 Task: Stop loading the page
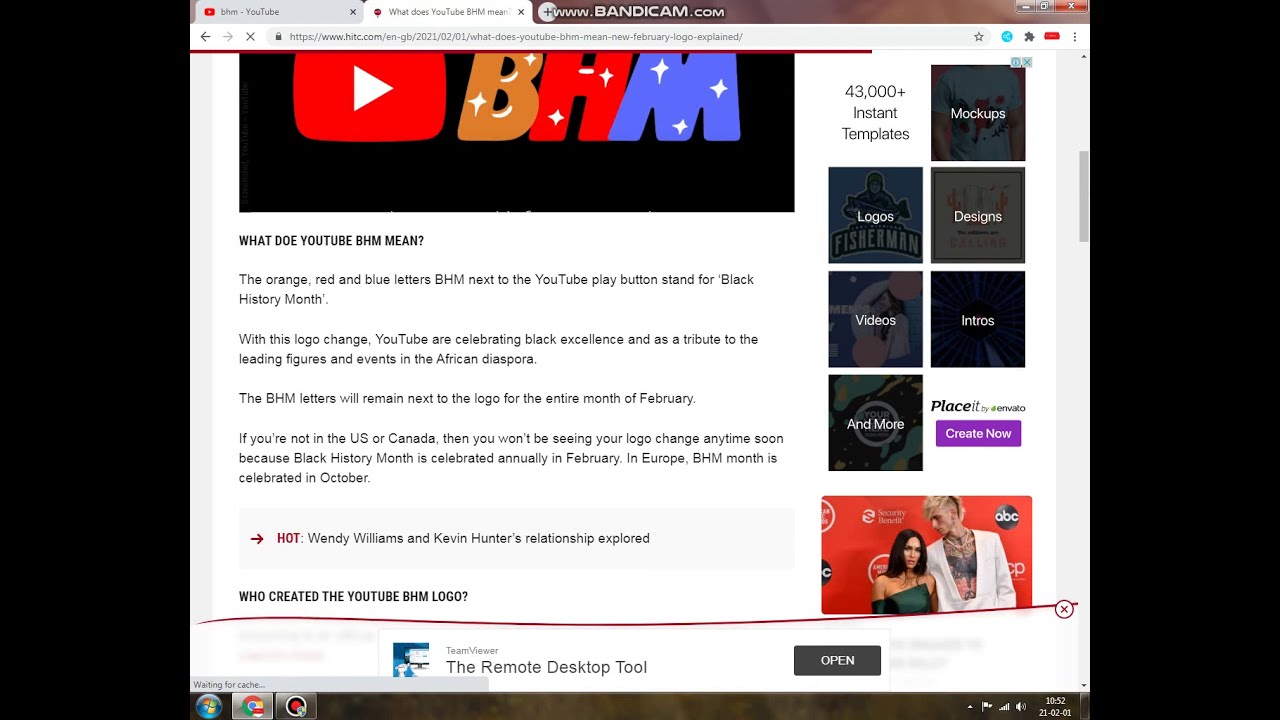[x=250, y=36]
